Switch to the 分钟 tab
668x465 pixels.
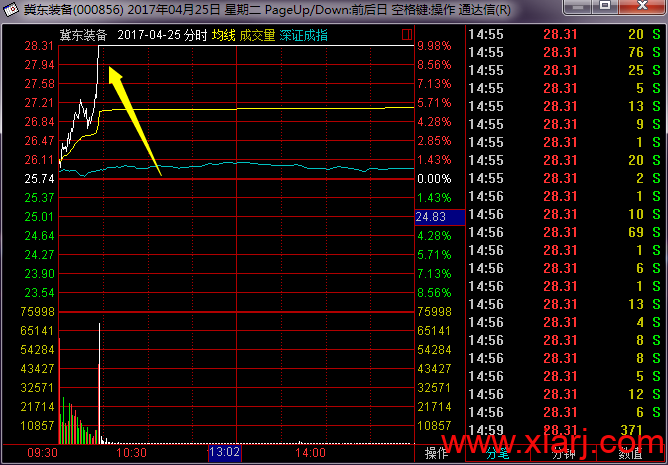pos(563,453)
